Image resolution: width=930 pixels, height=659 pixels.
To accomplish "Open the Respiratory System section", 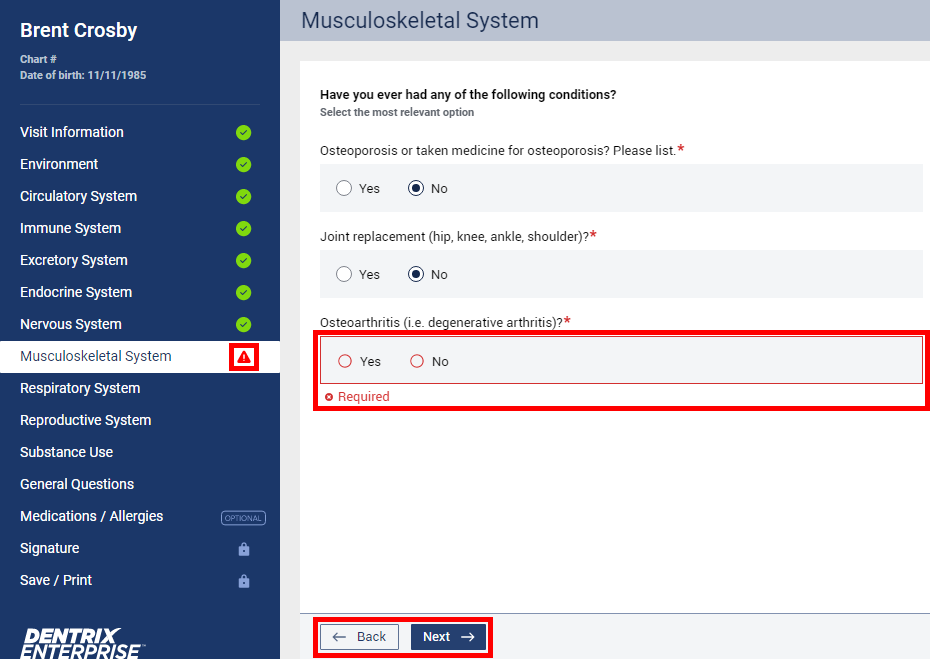I will pos(80,388).
